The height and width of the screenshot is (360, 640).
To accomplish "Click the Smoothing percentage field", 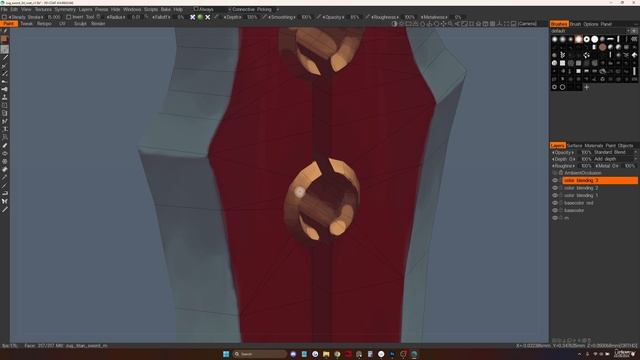I will pos(306,17).
